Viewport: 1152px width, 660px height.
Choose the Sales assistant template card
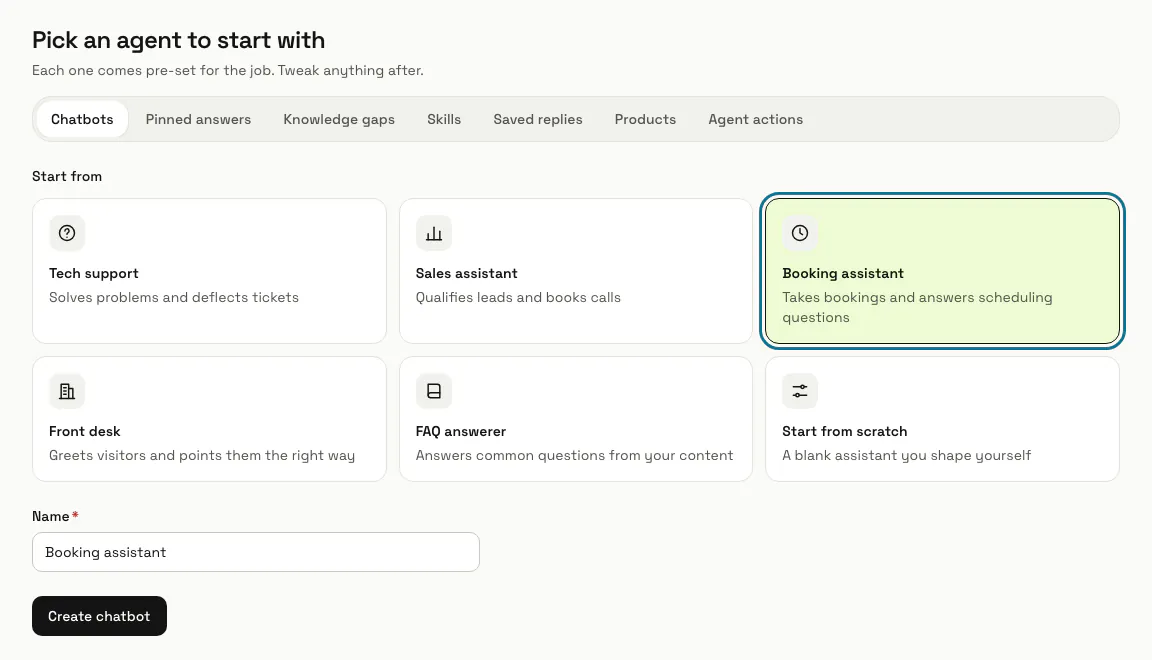[x=576, y=270]
